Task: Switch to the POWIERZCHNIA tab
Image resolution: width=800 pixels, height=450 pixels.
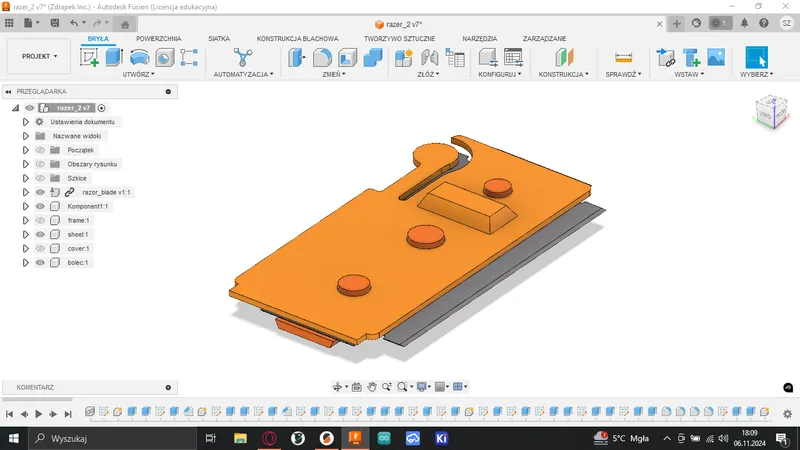Action: pos(159,38)
